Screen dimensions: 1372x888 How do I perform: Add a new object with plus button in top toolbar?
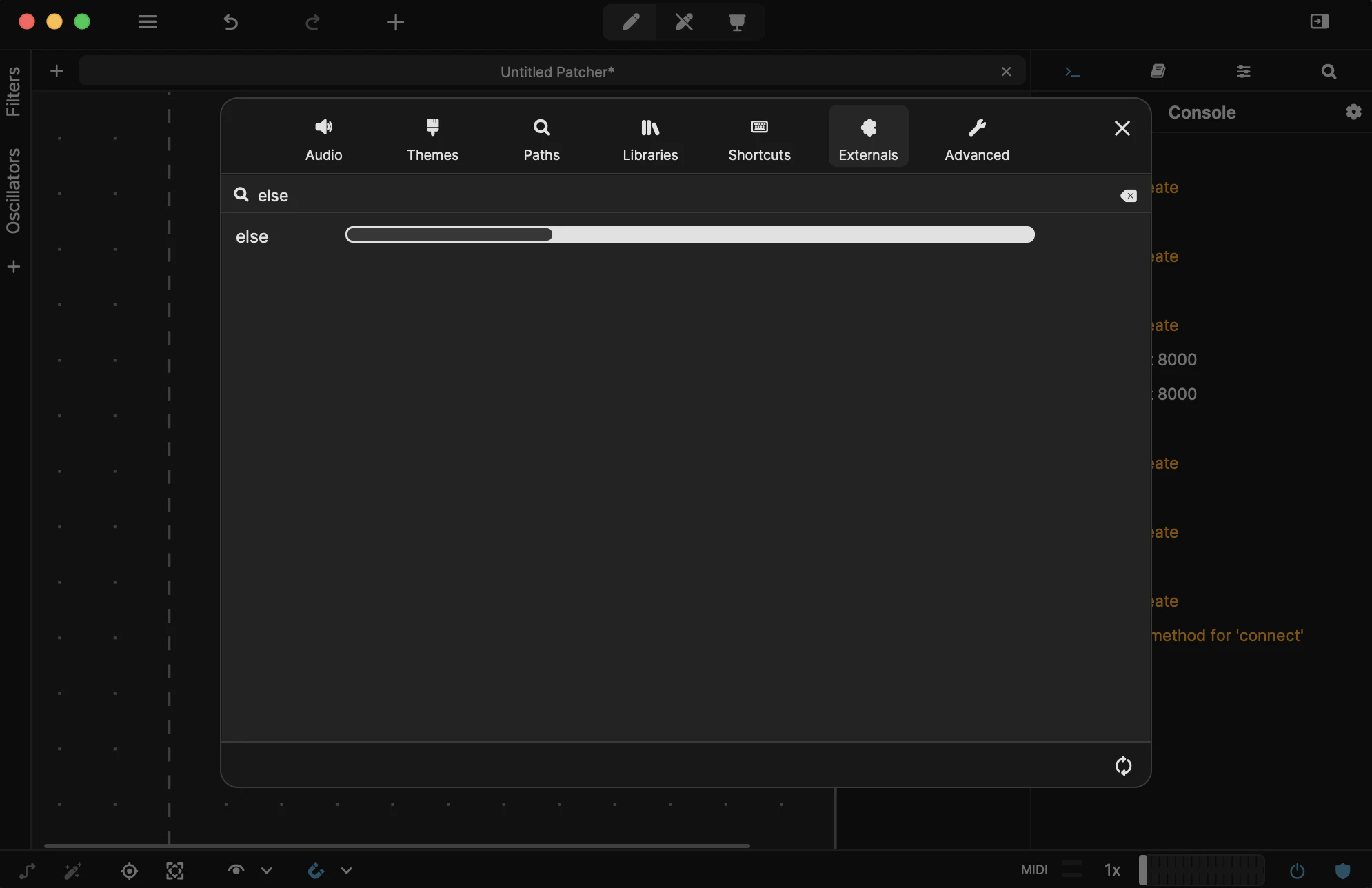[x=396, y=22]
